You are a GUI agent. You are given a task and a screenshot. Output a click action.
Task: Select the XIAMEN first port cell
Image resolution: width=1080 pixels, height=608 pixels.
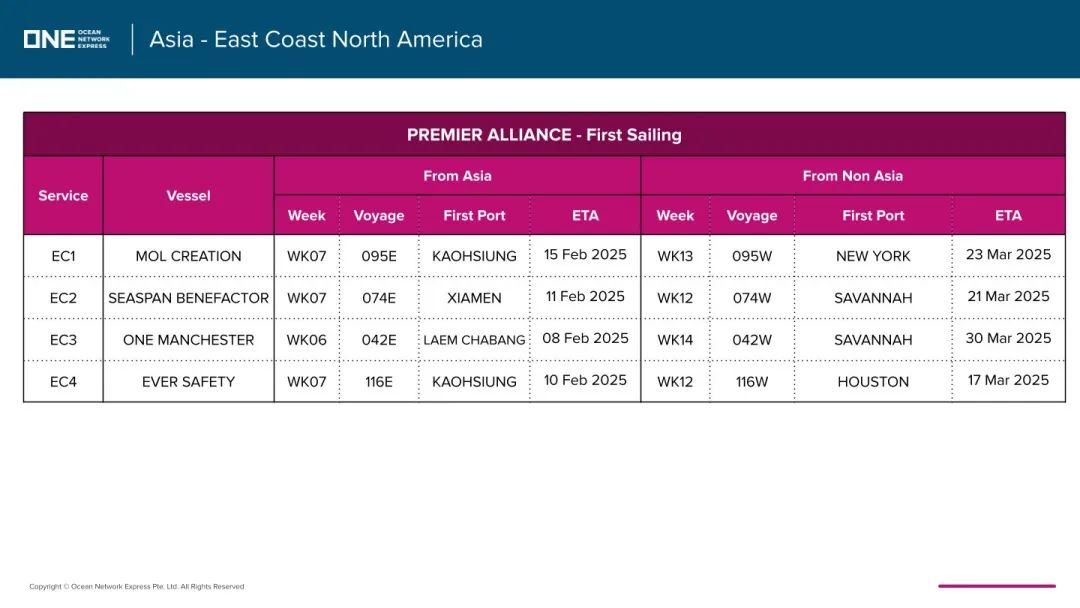point(474,298)
